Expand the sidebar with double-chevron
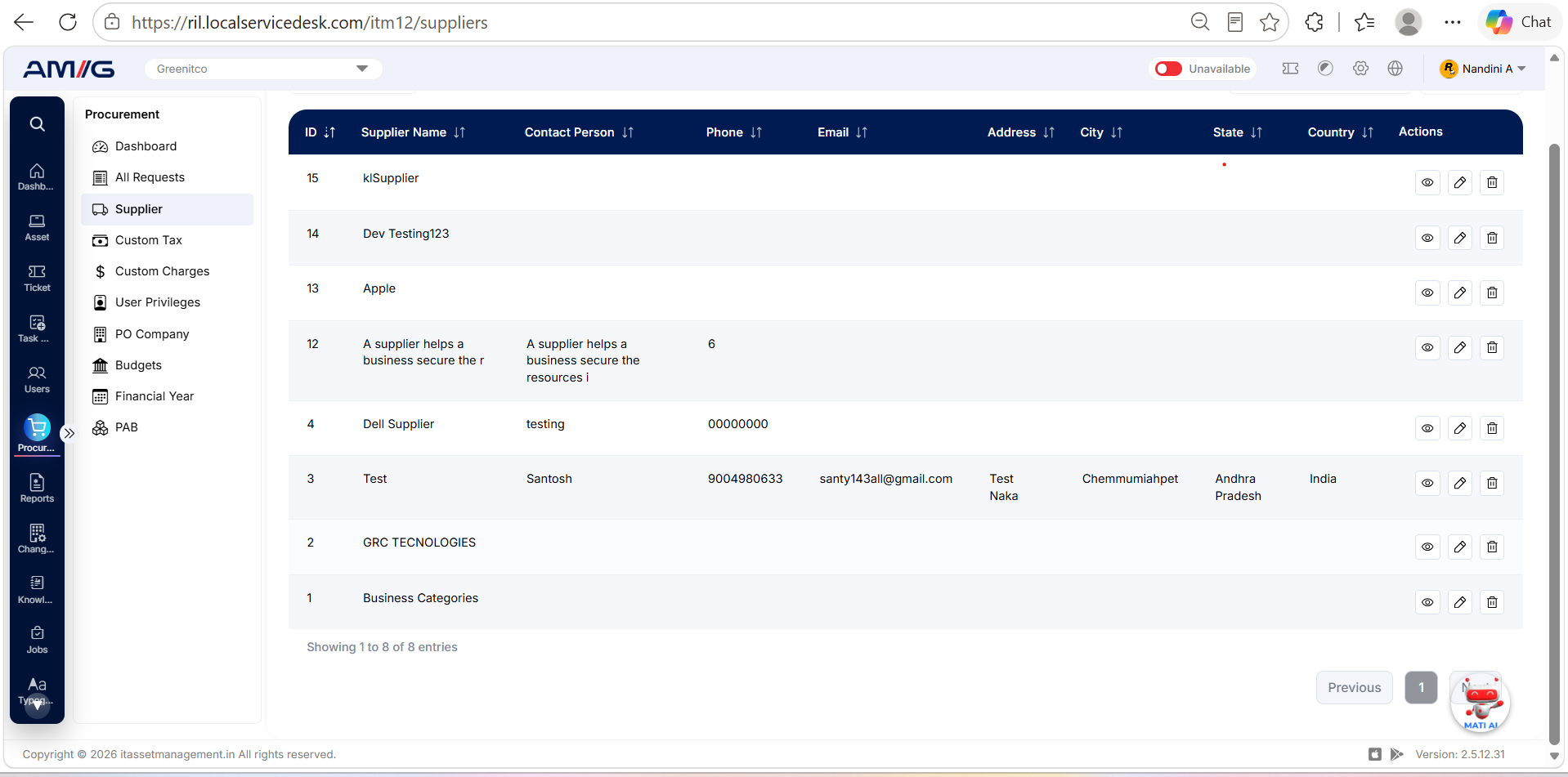Screen dimensions: 1568x777 coord(69,433)
